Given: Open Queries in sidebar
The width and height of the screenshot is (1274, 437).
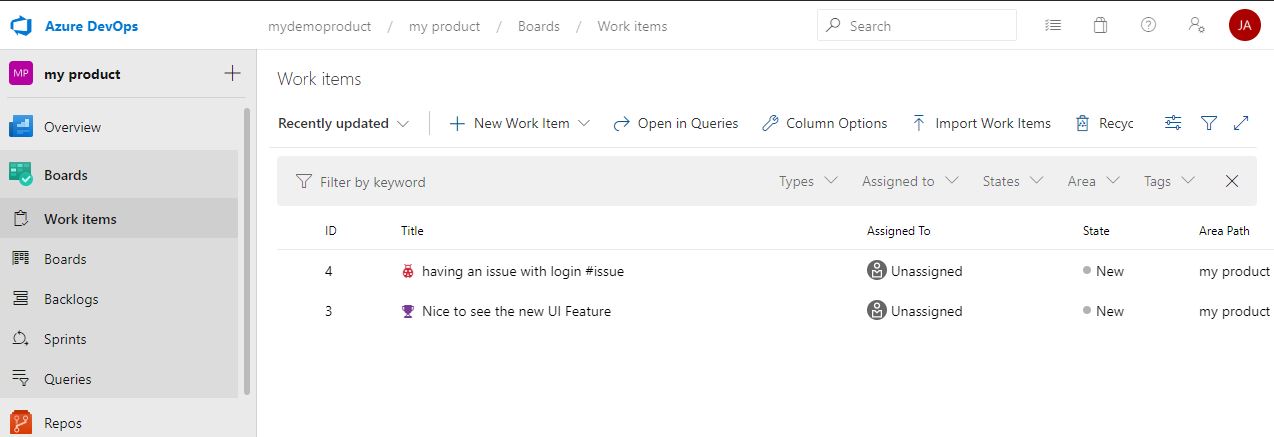Looking at the screenshot, I should click(119, 379).
